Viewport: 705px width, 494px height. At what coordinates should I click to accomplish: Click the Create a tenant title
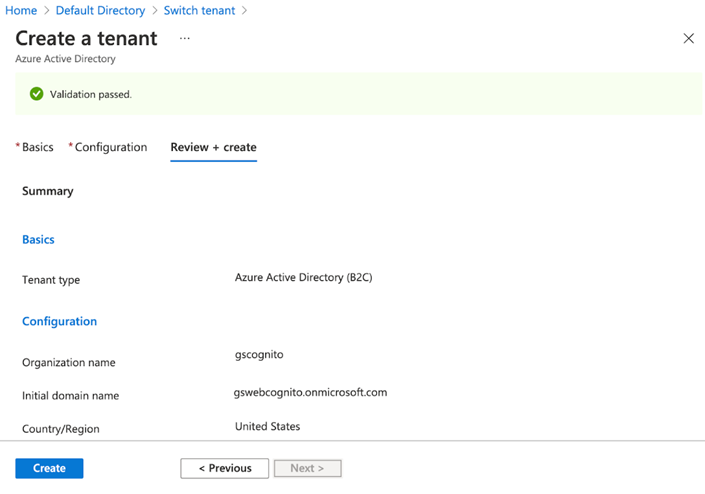86,38
